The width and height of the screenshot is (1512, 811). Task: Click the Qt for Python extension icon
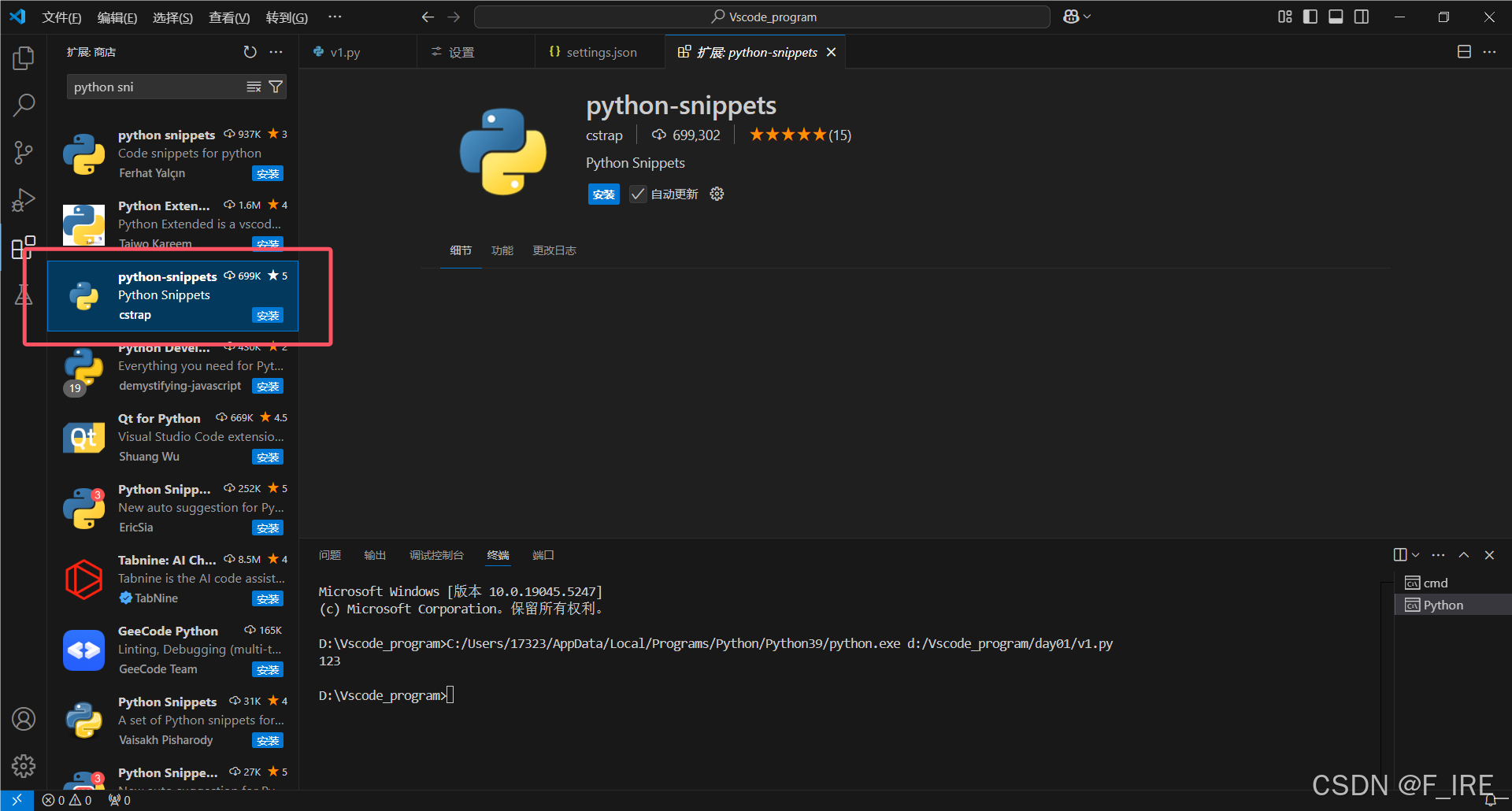click(x=83, y=438)
